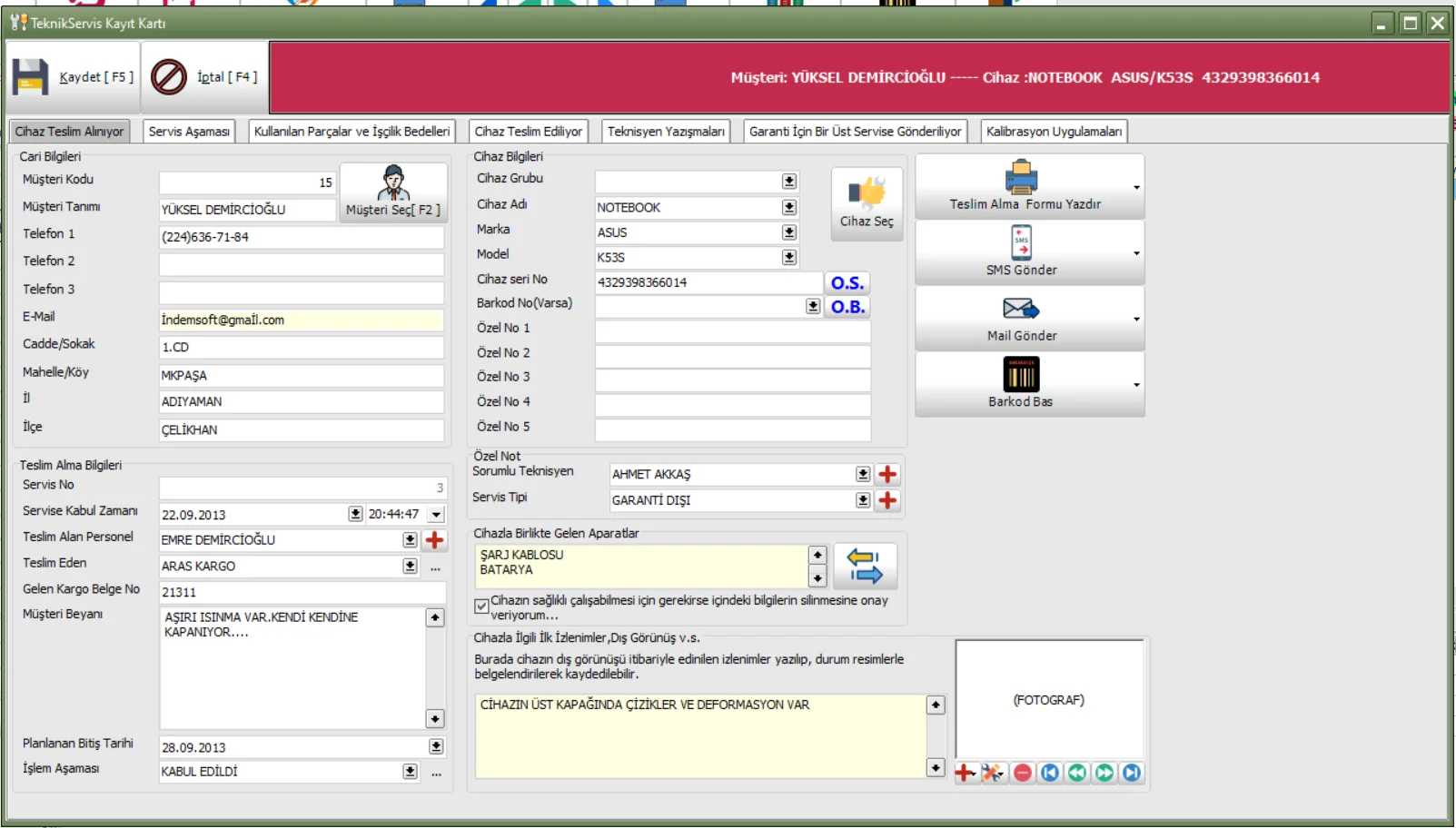Image resolution: width=1456 pixels, height=828 pixels.
Task: Click the İptal cancel icon
Action: (169, 77)
